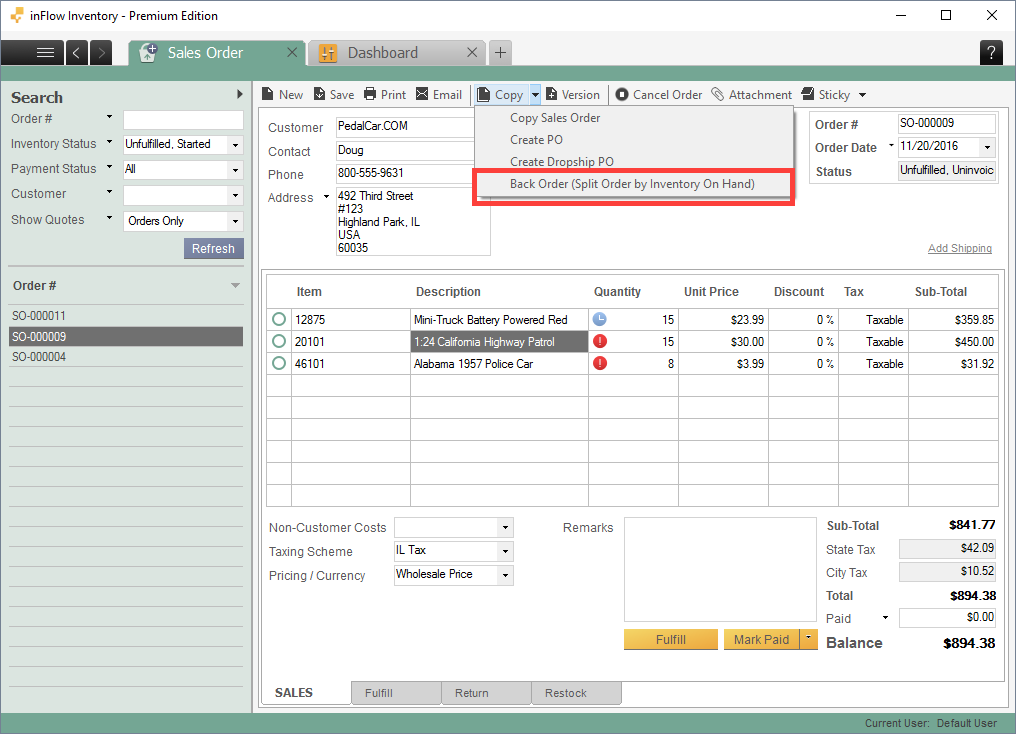
Task: Open Pricing / Currency dropdown
Action: (505, 575)
